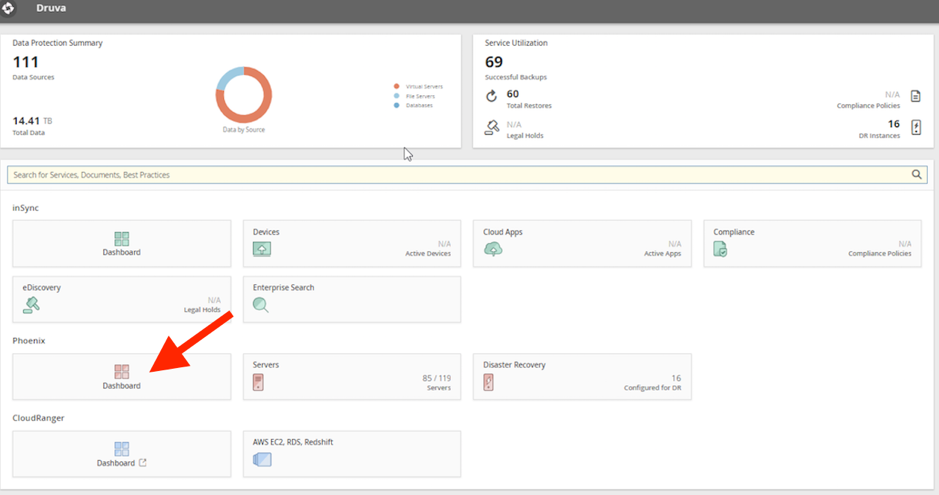939x495 pixels.
Task: Click the CloudRanger Dashboard blue grid icon
Action: click(122, 449)
